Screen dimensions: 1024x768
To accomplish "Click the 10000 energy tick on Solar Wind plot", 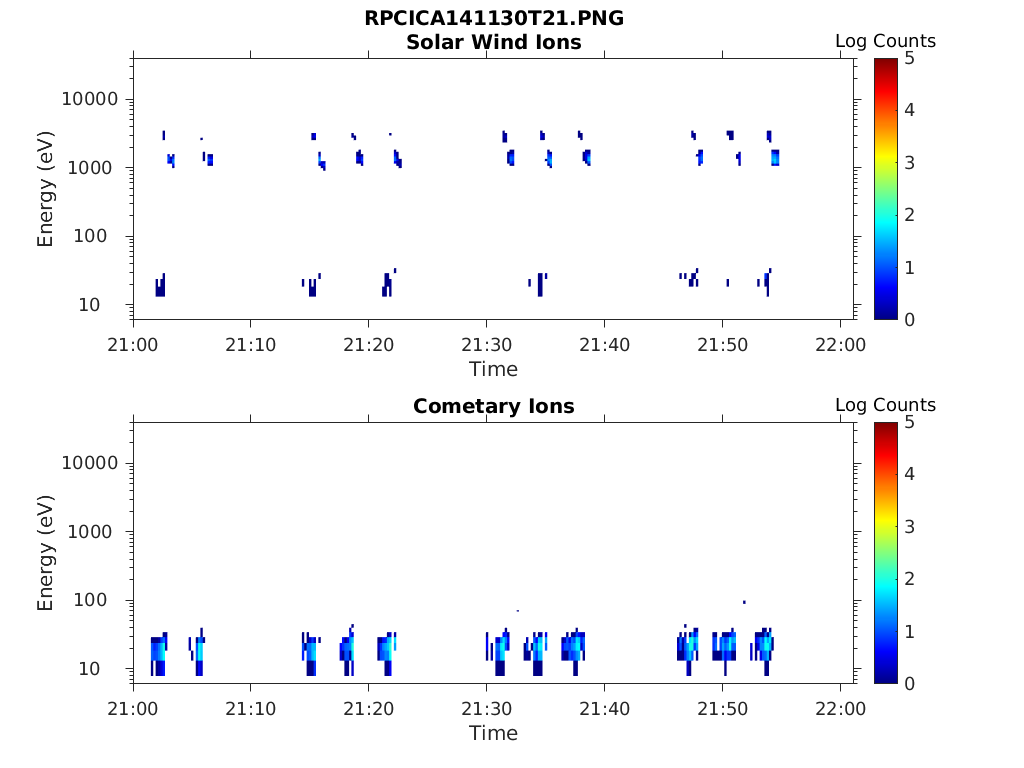I will click(x=90, y=99).
